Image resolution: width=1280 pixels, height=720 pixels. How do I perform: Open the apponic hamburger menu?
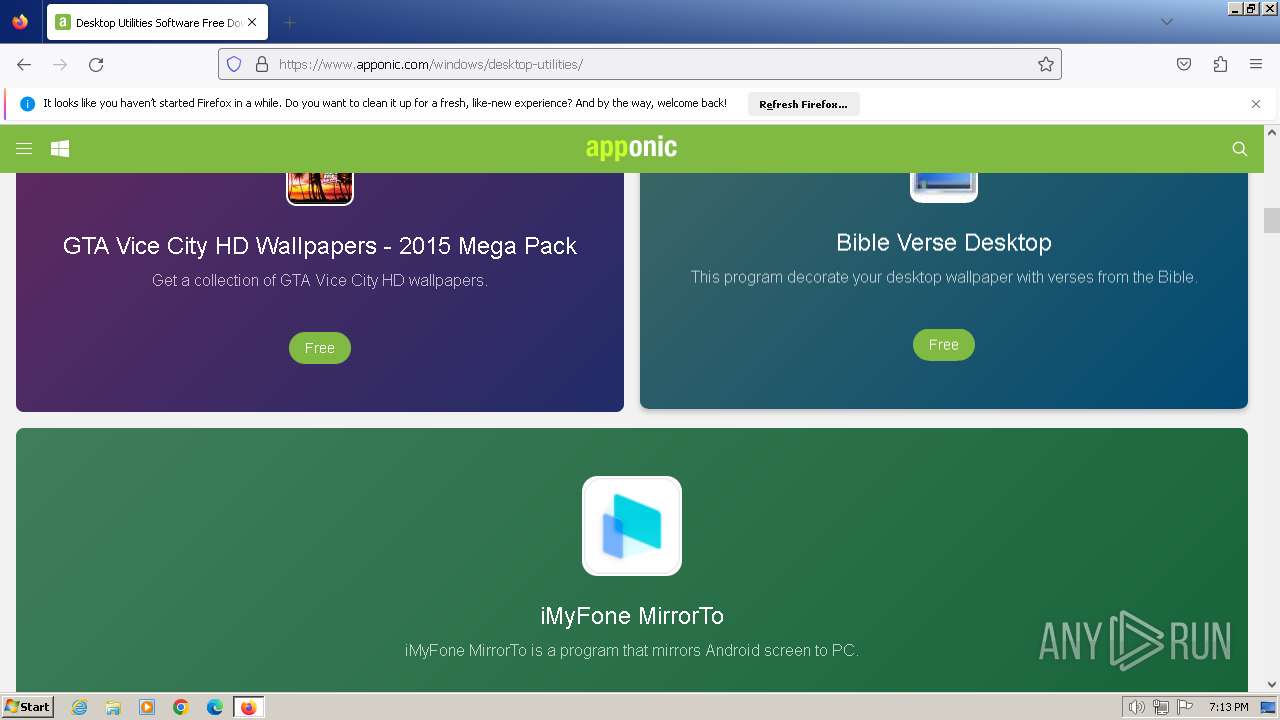pos(24,149)
